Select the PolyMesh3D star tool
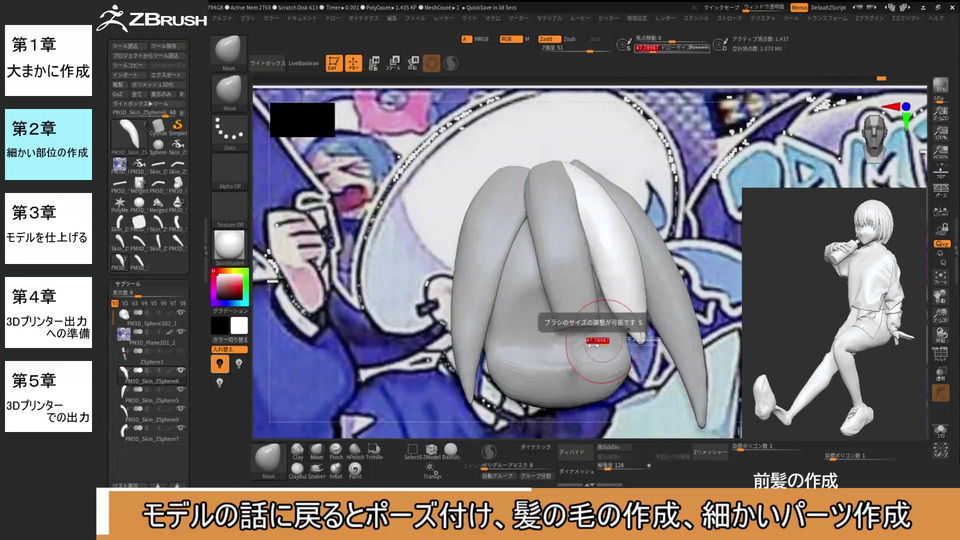 [x=120, y=204]
